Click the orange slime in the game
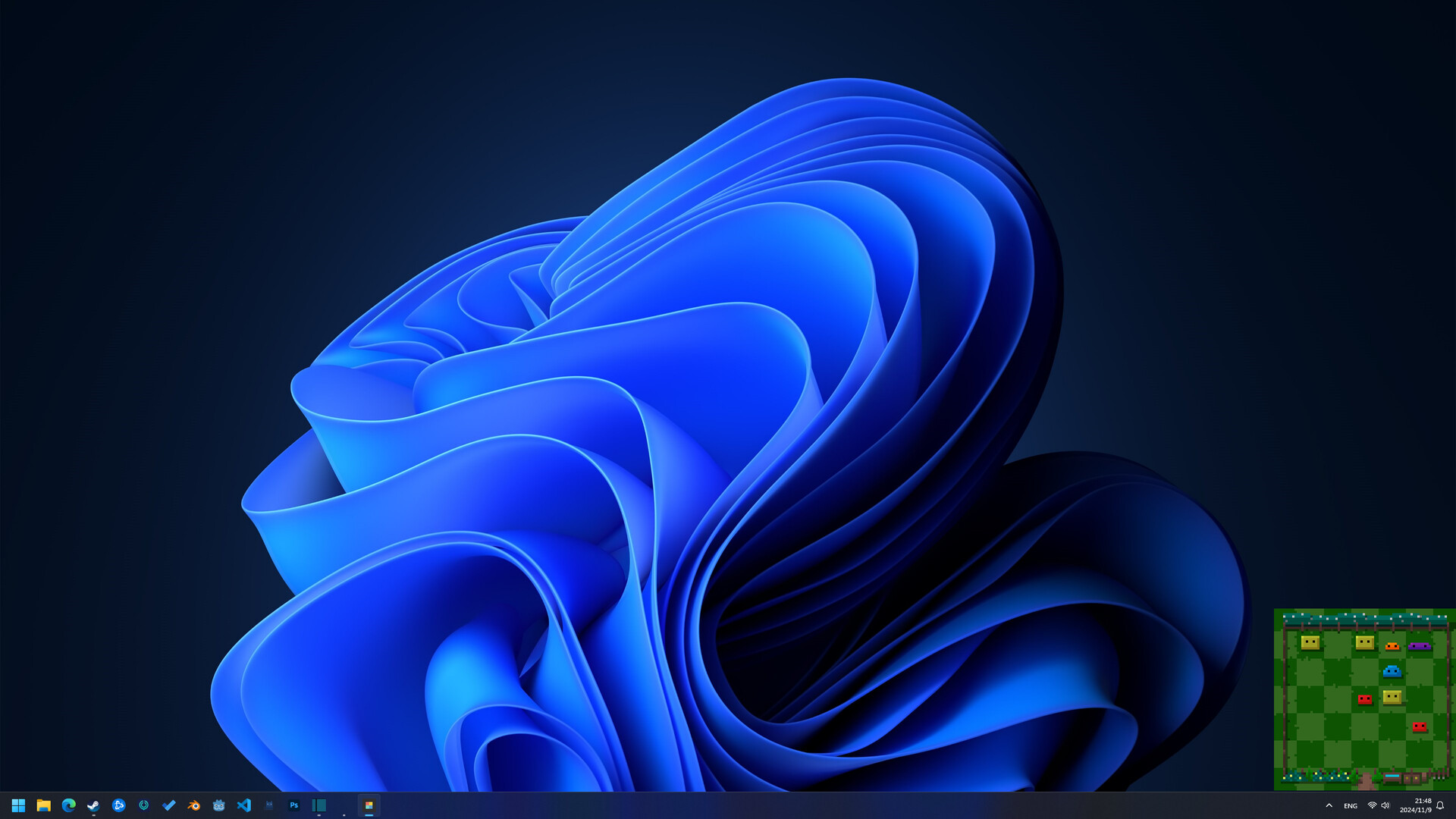This screenshot has height=819, width=1456. click(1392, 646)
